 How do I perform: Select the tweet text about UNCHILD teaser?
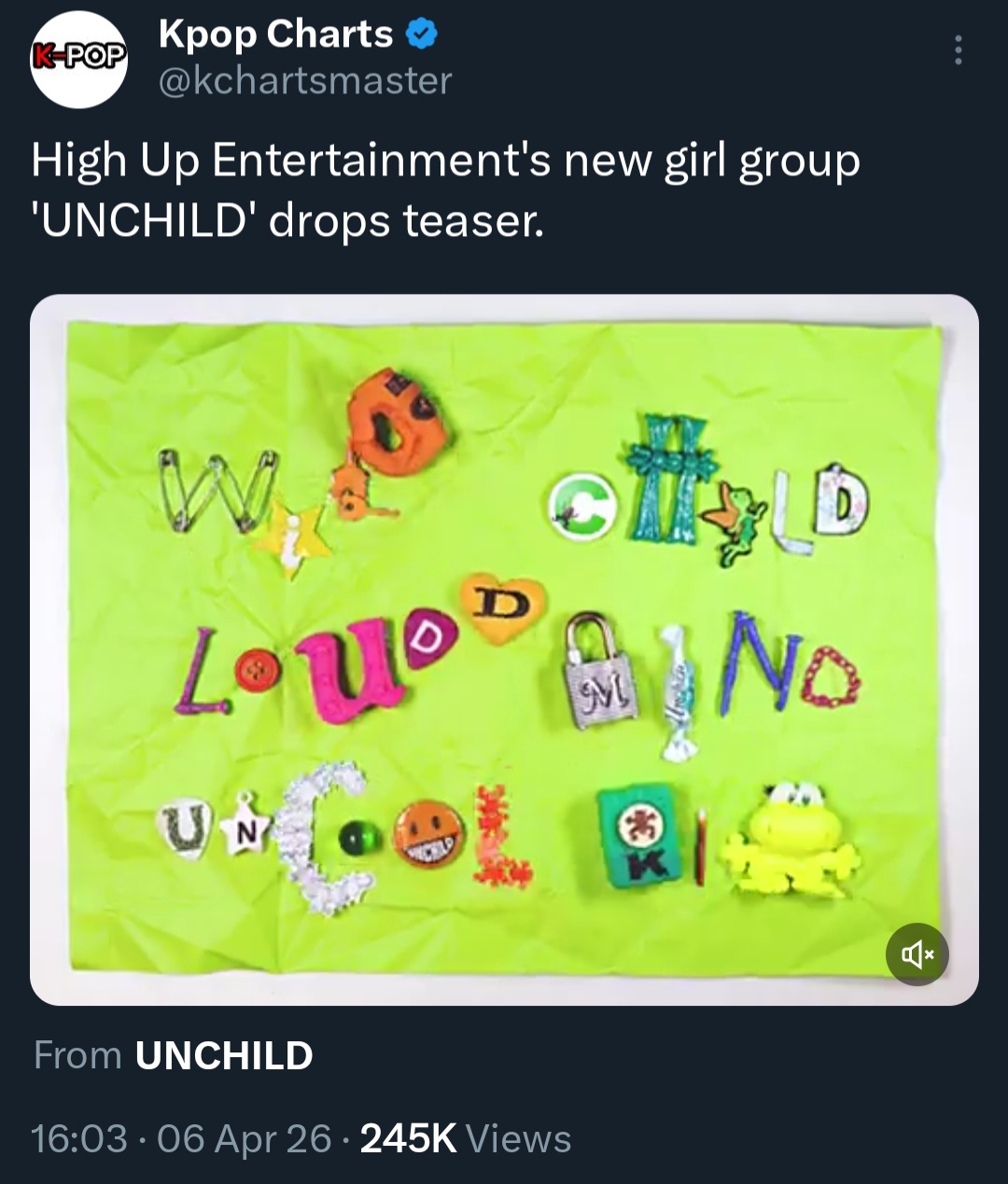click(445, 190)
